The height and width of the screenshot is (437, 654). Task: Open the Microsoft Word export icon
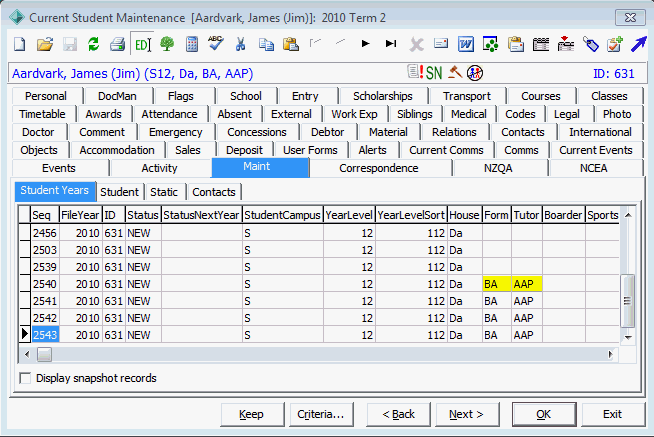465,44
